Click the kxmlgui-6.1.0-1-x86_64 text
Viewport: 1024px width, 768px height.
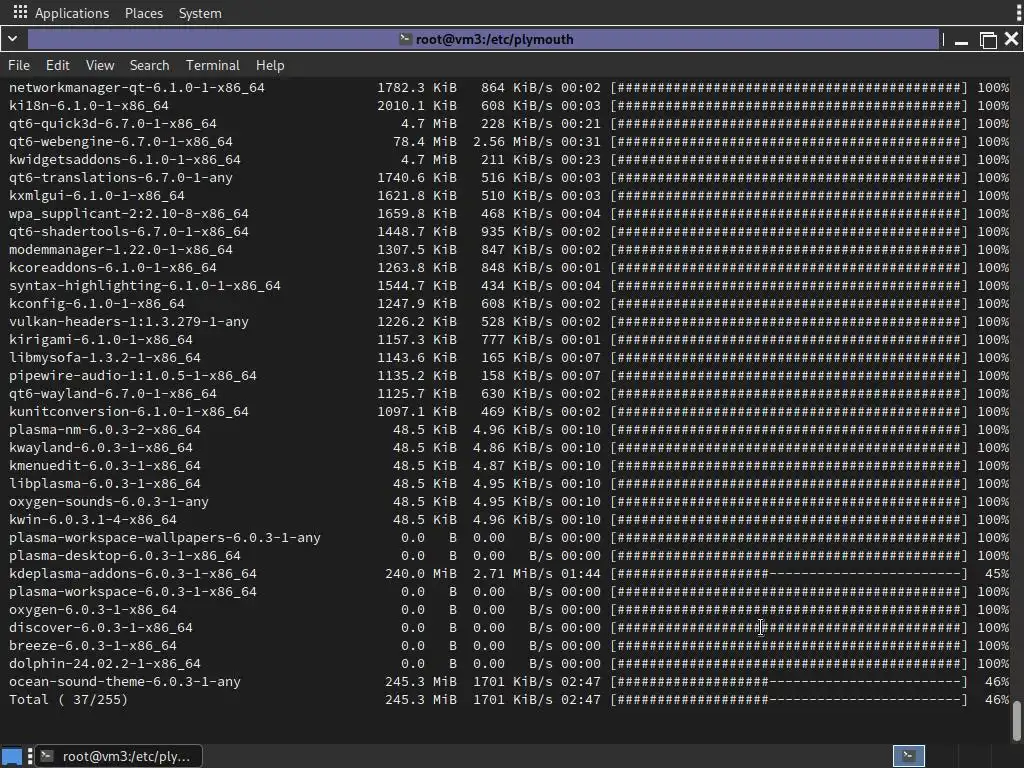click(x=97, y=196)
